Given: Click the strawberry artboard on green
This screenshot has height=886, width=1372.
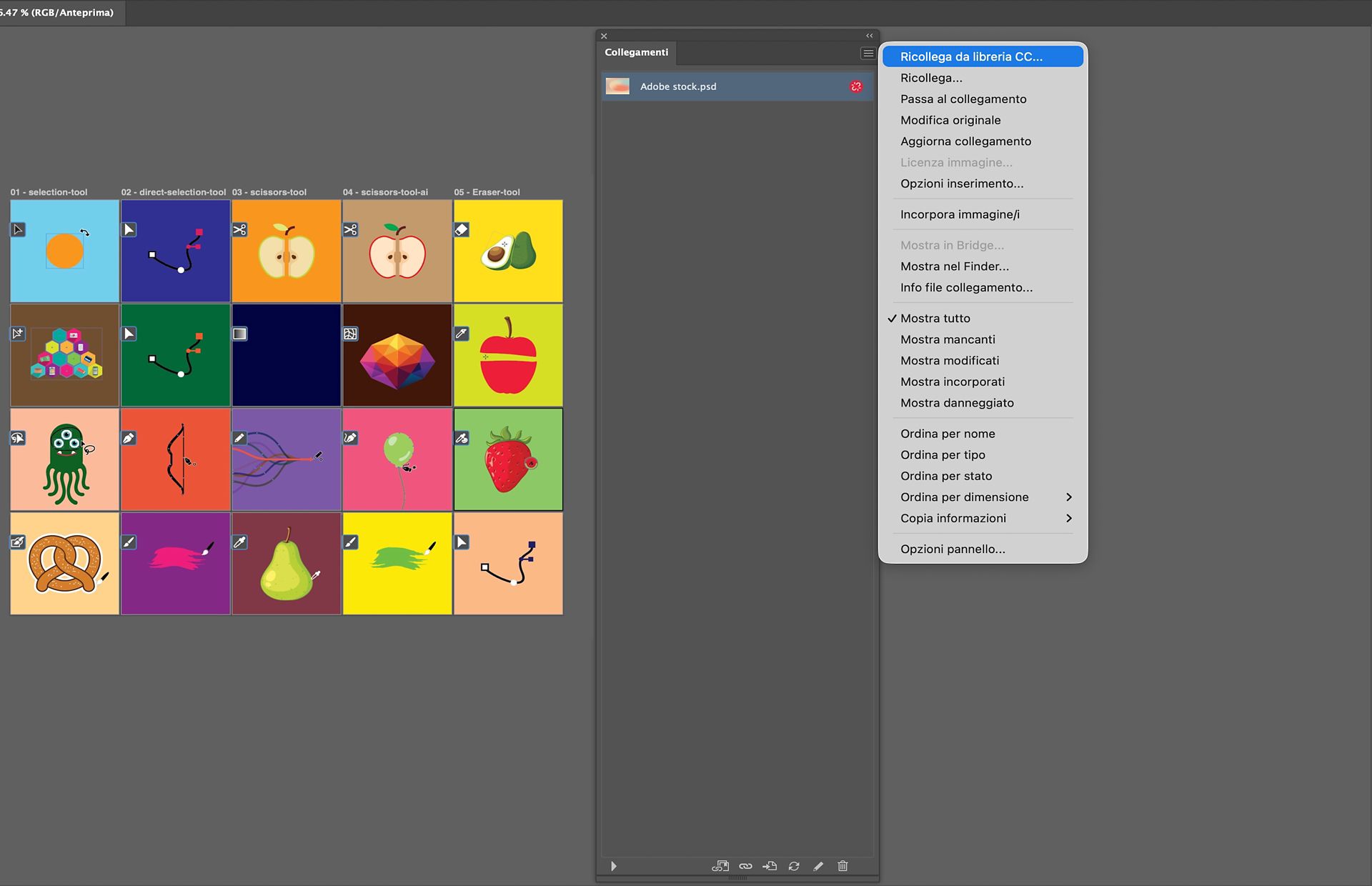Looking at the screenshot, I should click(508, 459).
